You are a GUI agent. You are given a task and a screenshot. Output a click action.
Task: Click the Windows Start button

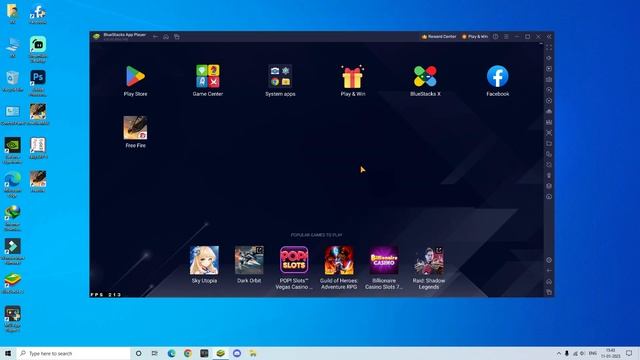[x=8, y=353]
